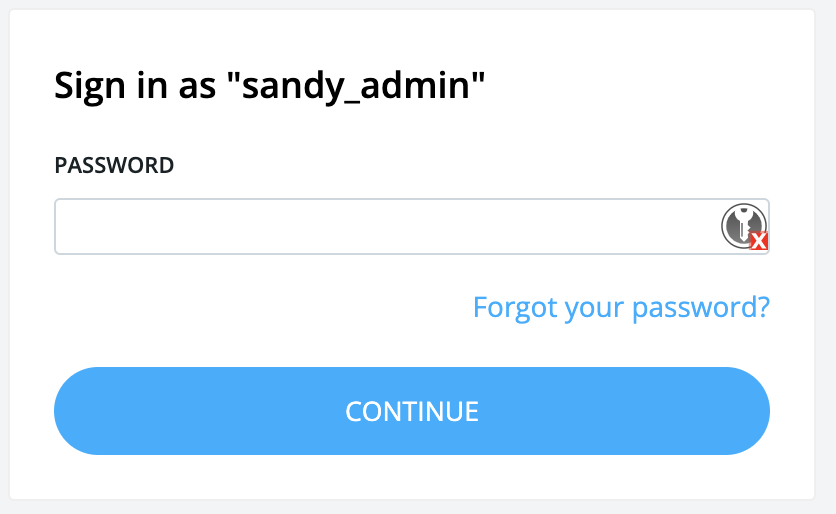Screen dimensions: 836x514
Task: Click CONTINUE to sign in as sandy_admin
Action: click(412, 411)
